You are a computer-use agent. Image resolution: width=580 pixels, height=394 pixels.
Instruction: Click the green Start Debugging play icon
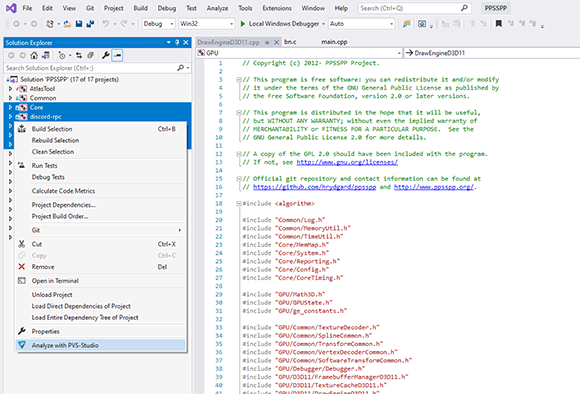(243, 24)
